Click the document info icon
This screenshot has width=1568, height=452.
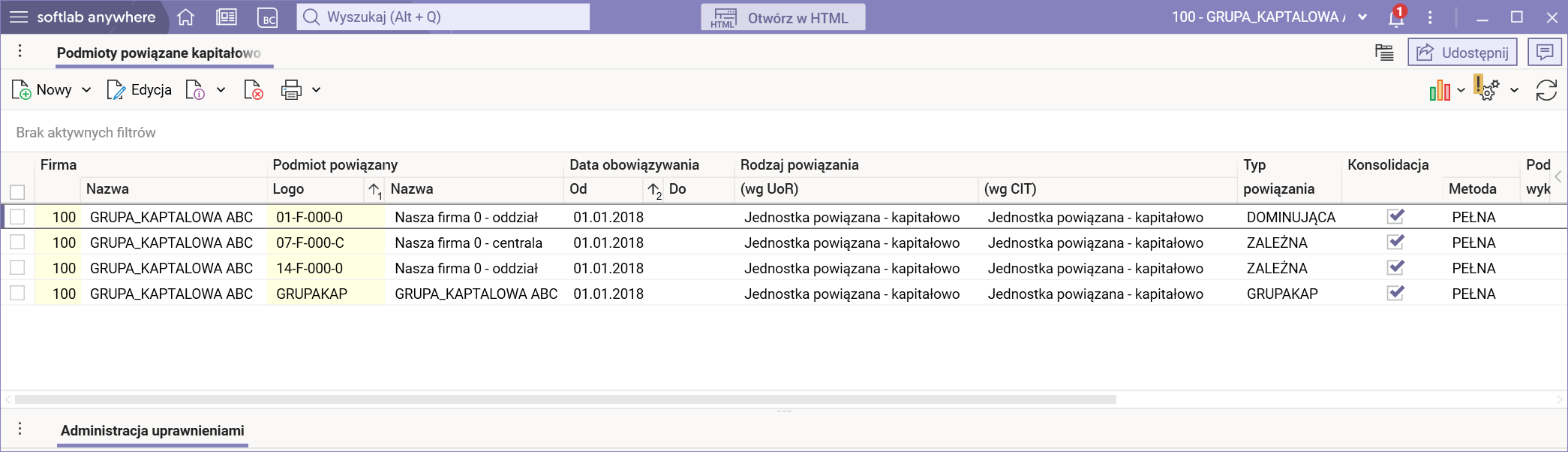click(195, 90)
